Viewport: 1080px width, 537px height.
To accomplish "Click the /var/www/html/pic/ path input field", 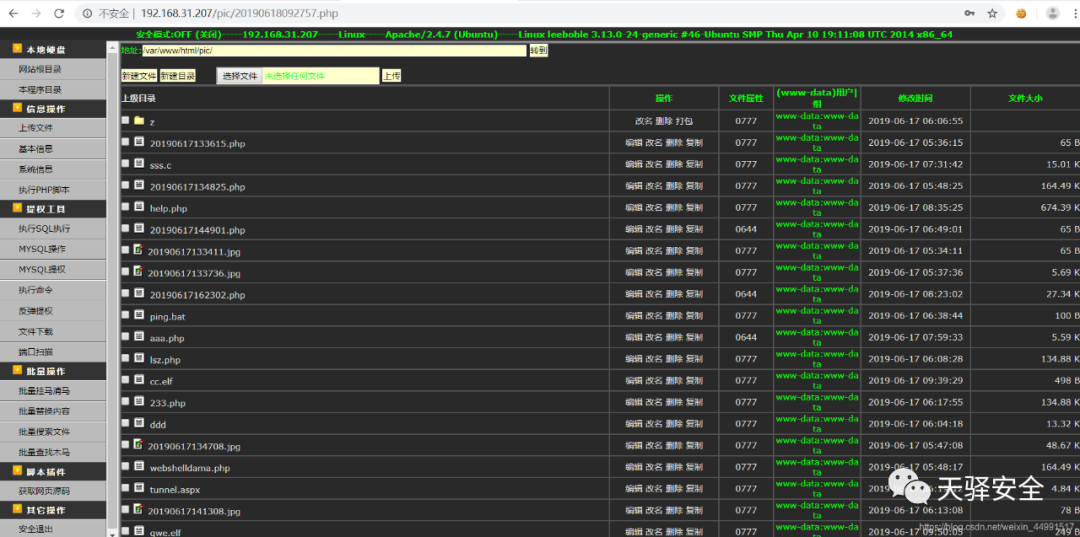I will click(x=334, y=50).
